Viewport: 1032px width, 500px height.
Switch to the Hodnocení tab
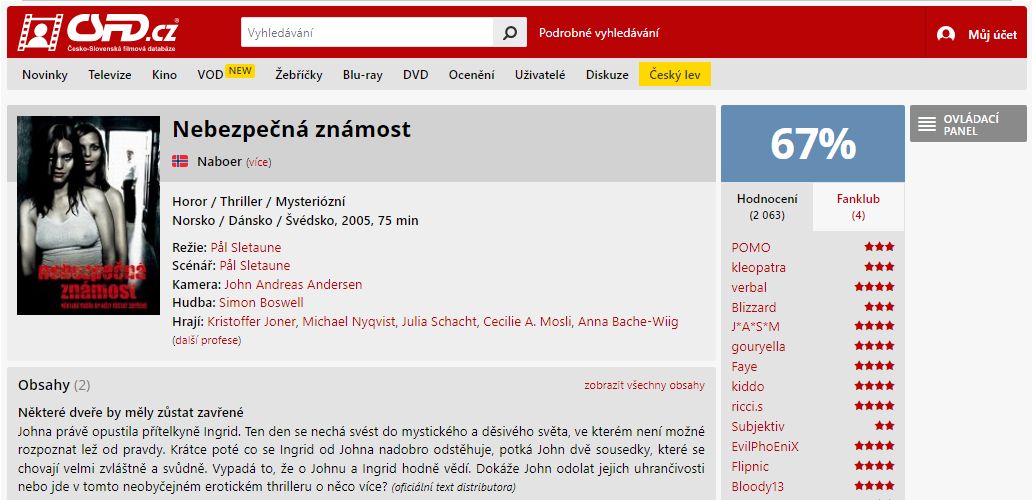(x=767, y=207)
